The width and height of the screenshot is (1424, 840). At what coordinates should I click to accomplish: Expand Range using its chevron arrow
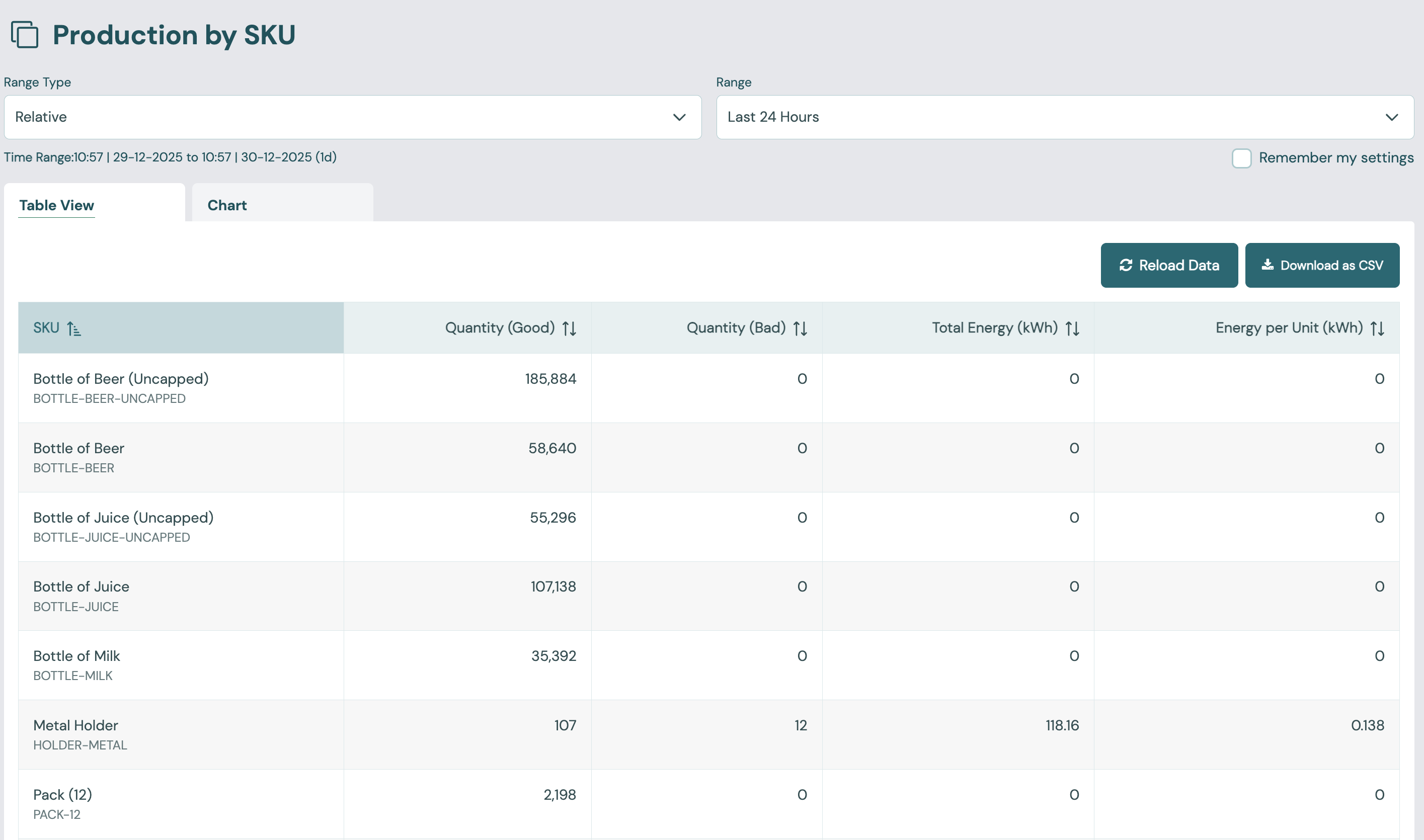tap(1392, 117)
